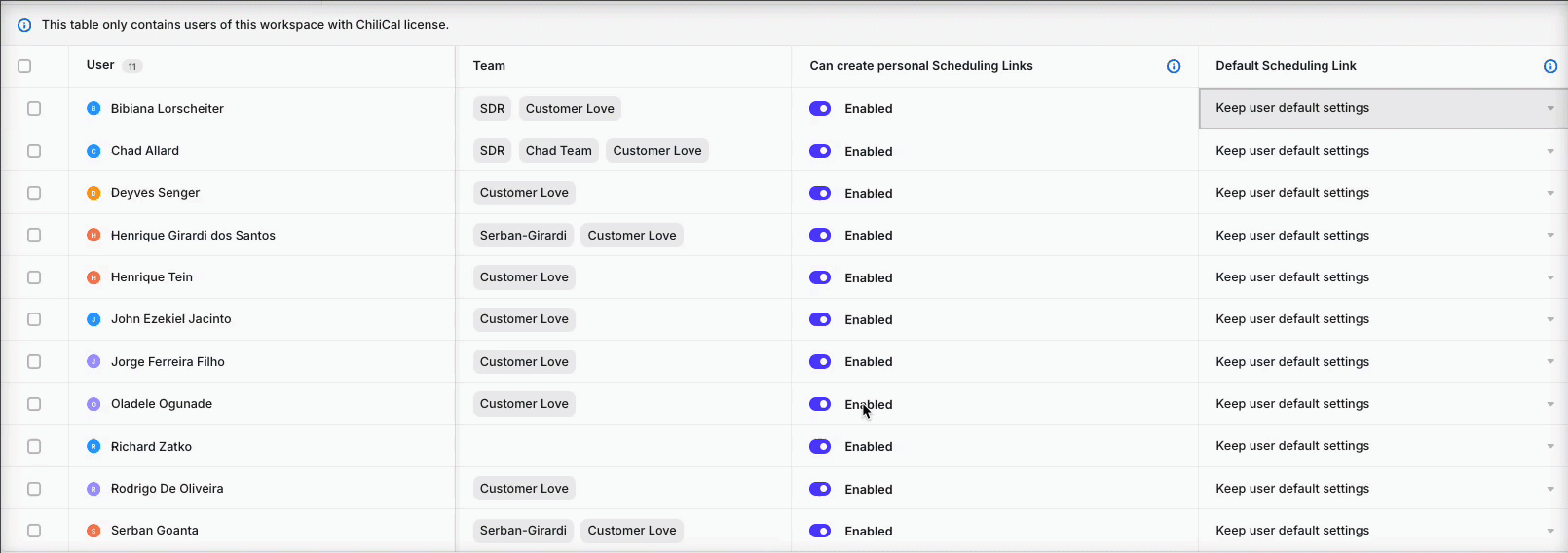Disable scheduling links toggle for John Ezekiel Jacinto
This screenshot has width=1568, height=553.
pos(820,319)
